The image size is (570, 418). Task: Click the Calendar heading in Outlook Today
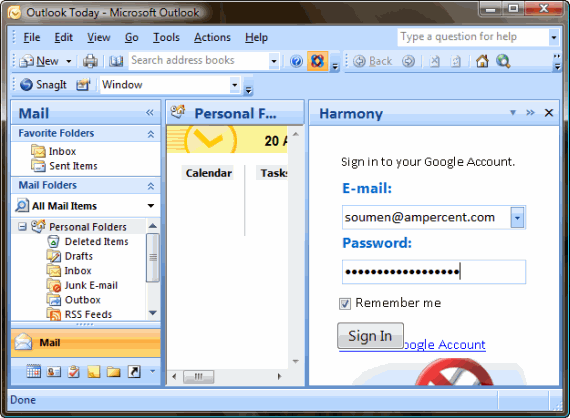coord(209,173)
